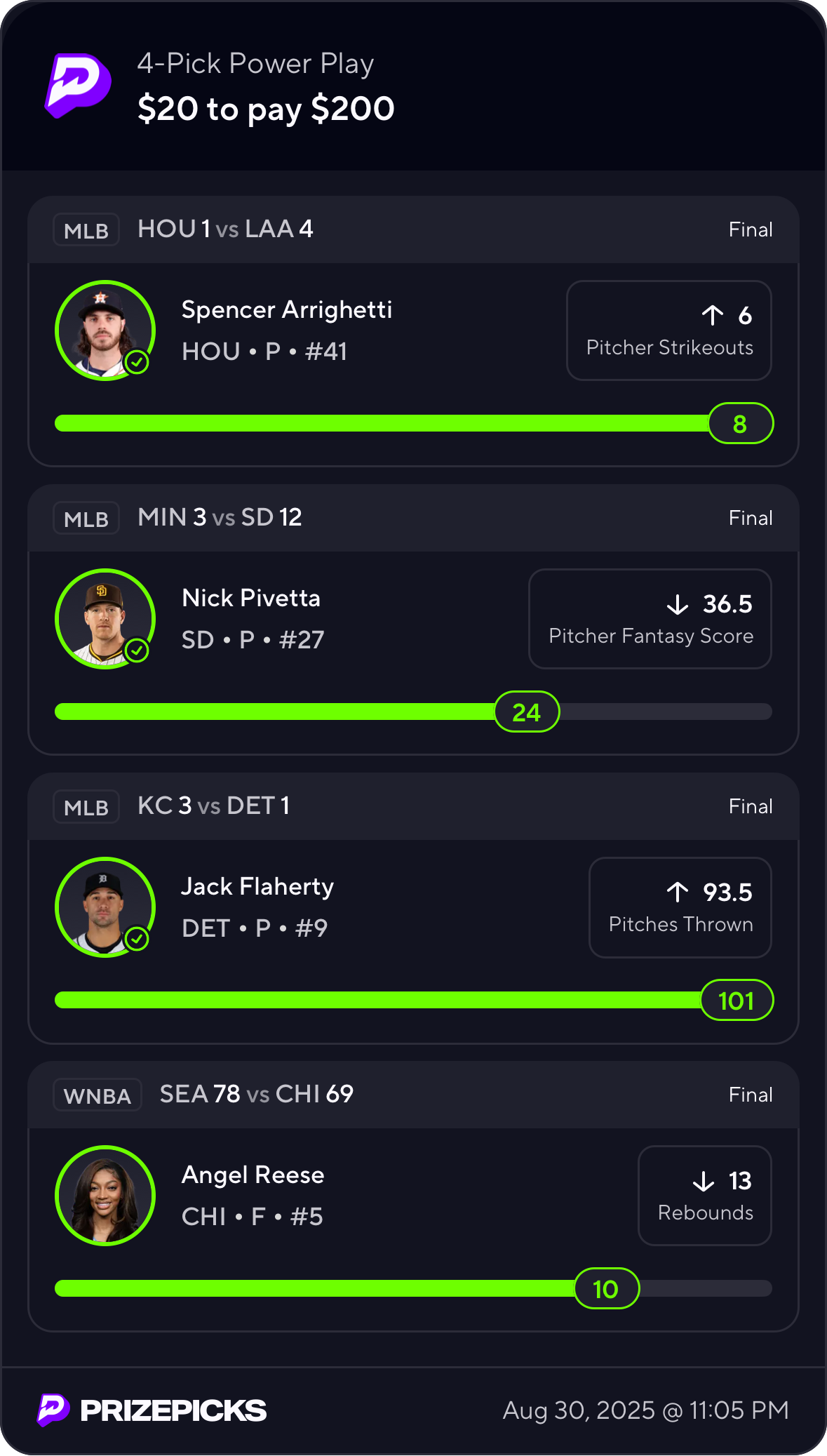Click the up arrow beside 93.5

(x=677, y=893)
